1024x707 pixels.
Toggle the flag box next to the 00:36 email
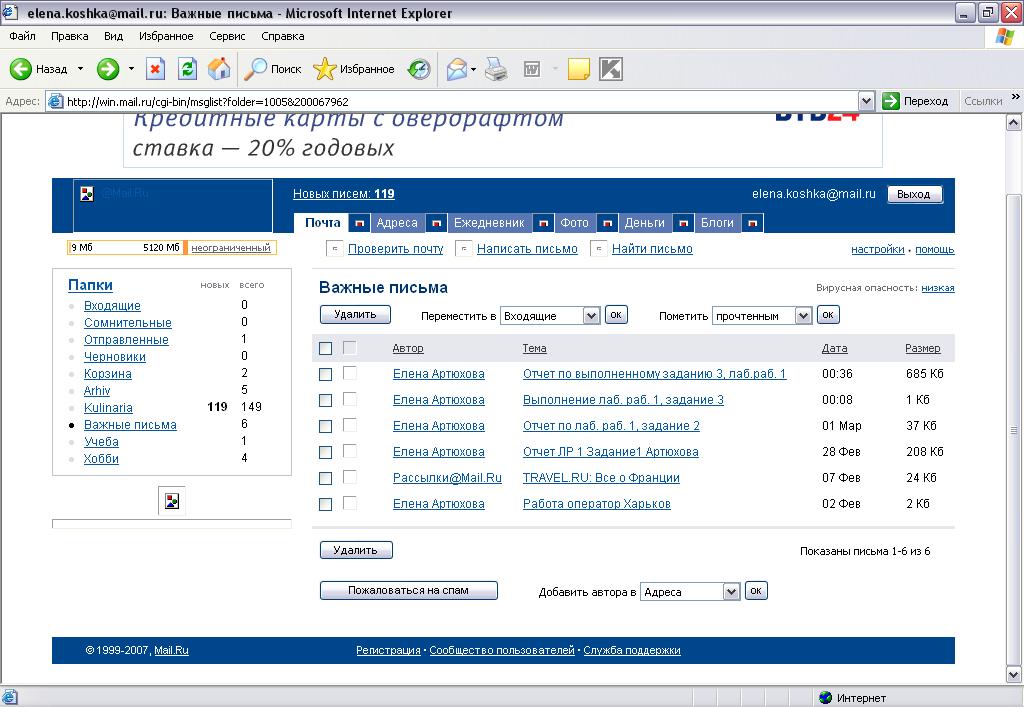click(350, 373)
